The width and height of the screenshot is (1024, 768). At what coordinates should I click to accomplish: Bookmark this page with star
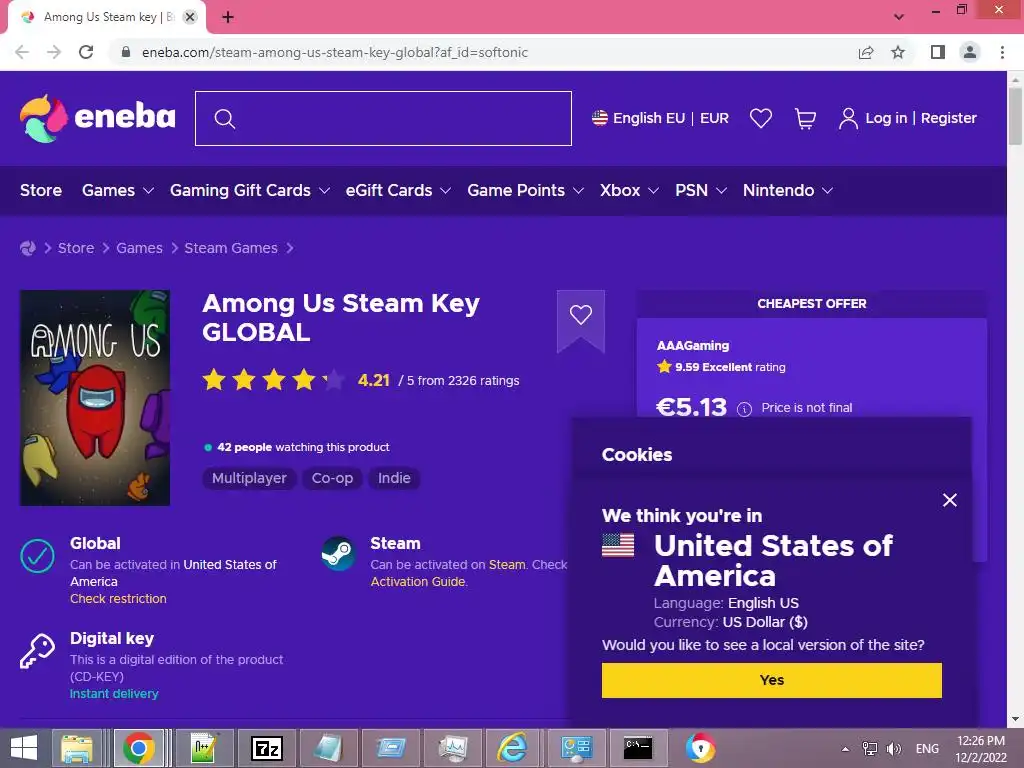click(x=898, y=52)
